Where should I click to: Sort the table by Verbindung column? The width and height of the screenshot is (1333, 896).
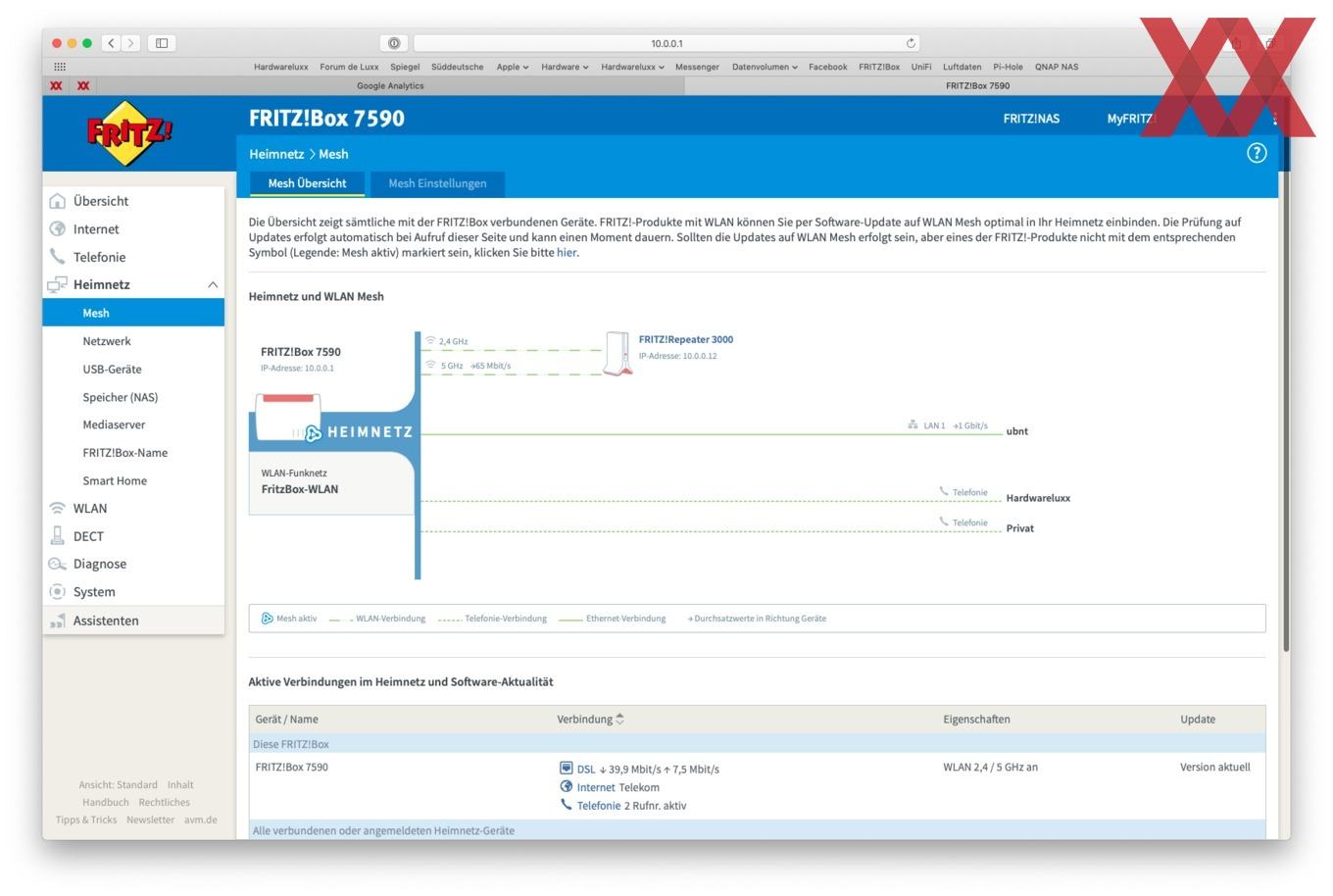pyautogui.click(x=591, y=720)
